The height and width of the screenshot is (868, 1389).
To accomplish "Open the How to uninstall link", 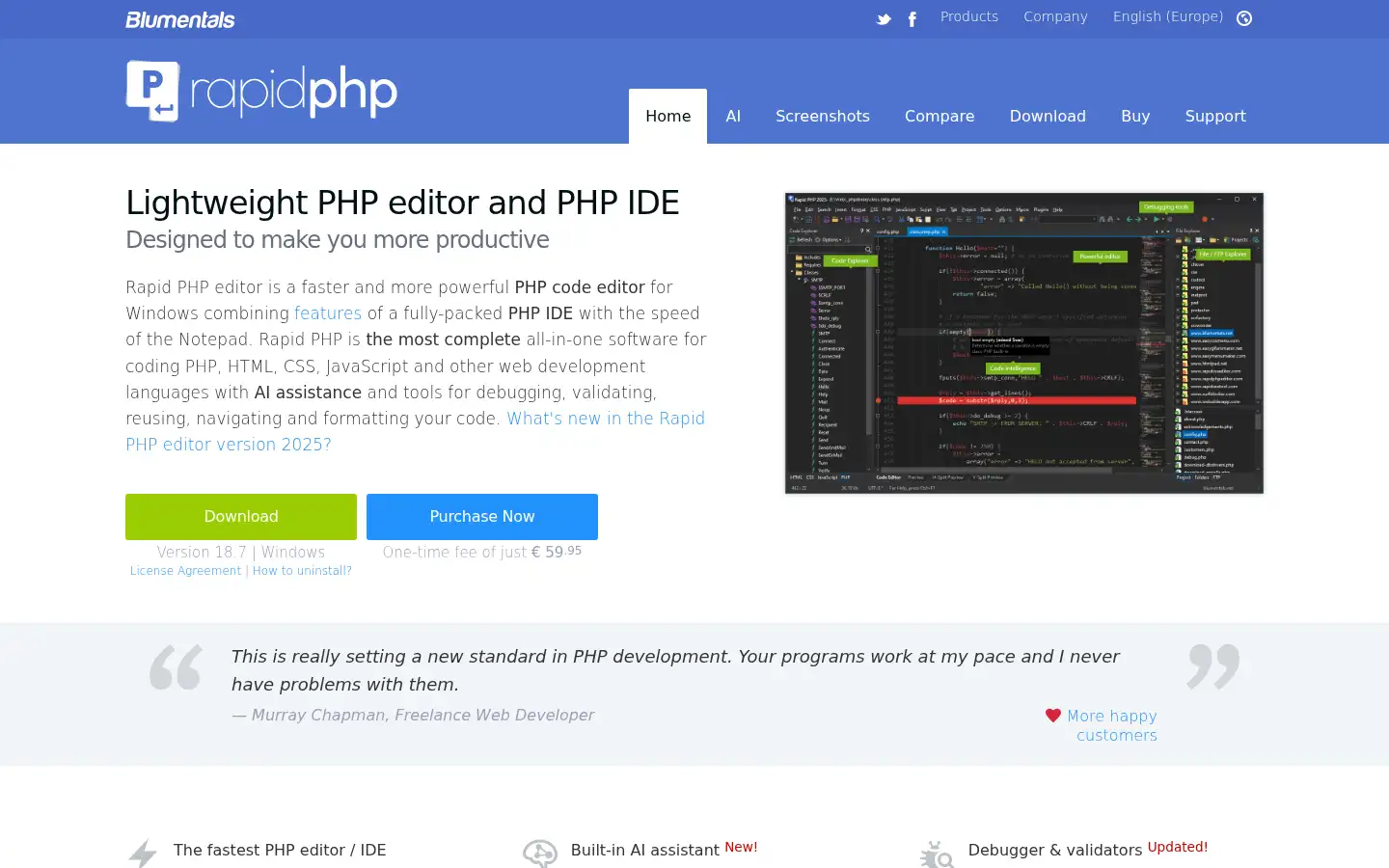I will 302,571.
